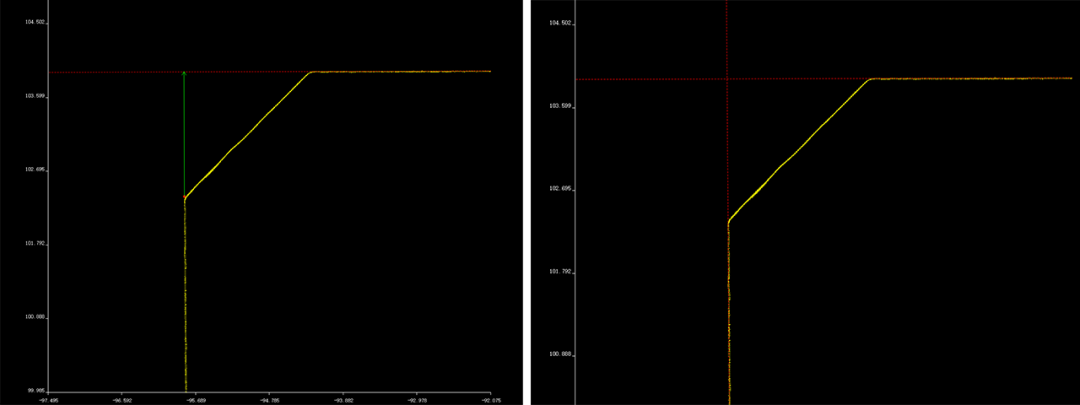Click the -92.978 label on the X axis
1080x405 pixels.
coord(416,398)
